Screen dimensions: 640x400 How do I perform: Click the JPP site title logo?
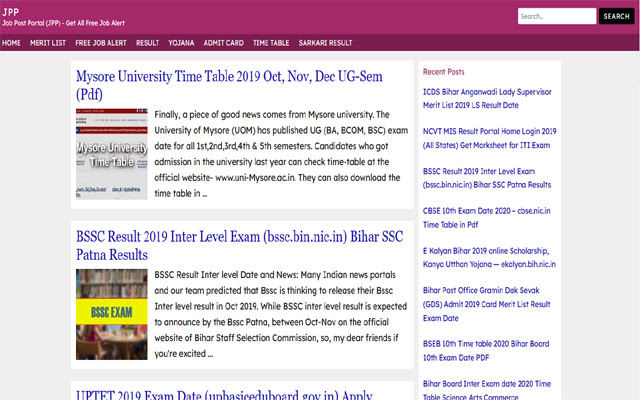(x=11, y=12)
